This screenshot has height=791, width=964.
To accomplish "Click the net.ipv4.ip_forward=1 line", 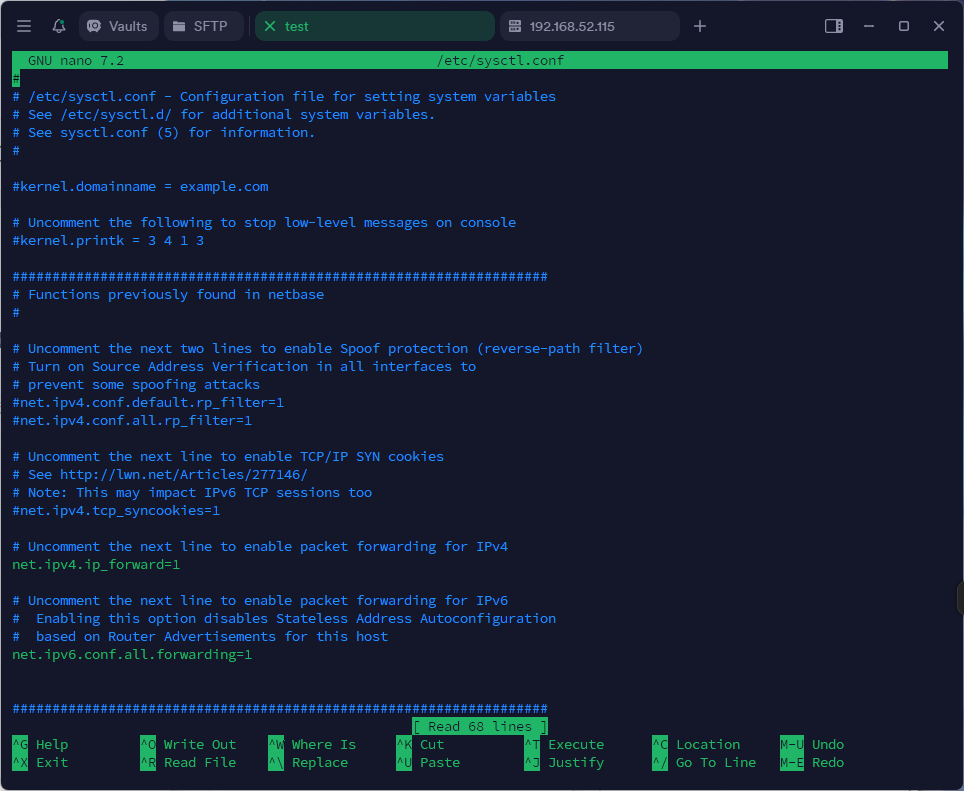I will coord(96,565).
